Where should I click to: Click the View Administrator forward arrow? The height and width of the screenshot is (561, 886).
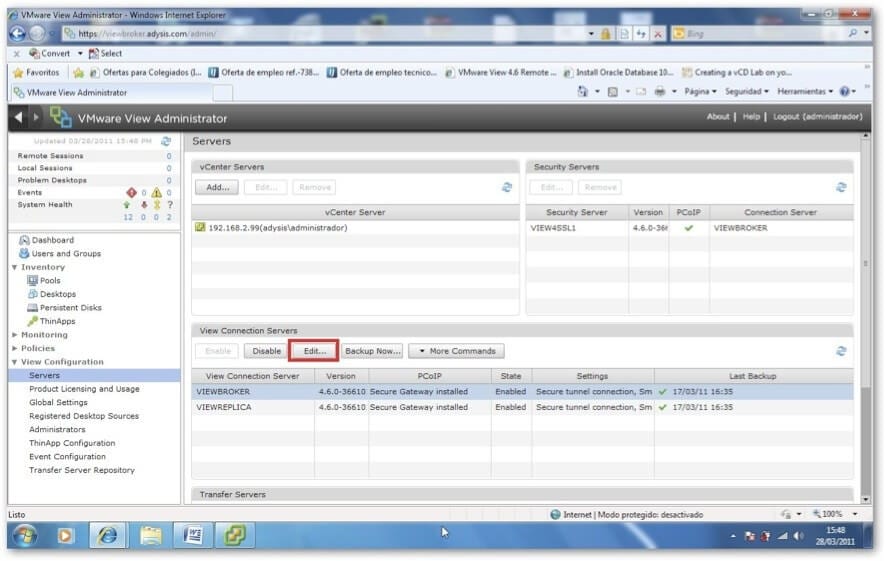(36, 117)
